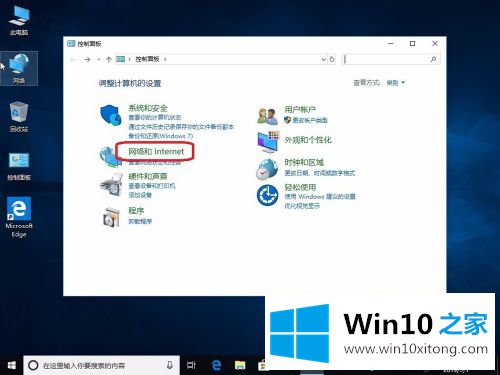Launch Edge from the taskbar

point(216,365)
